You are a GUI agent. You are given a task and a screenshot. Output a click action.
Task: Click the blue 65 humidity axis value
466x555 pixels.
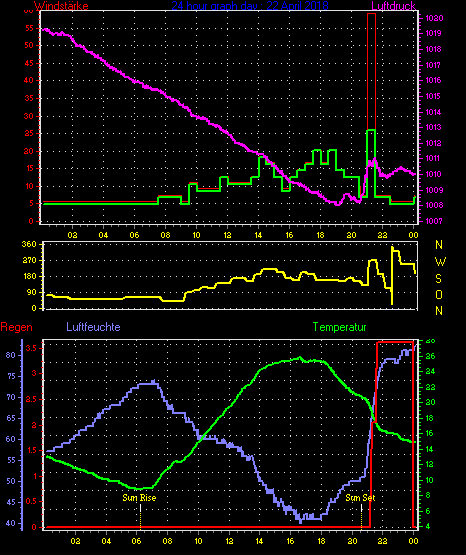(x=11, y=418)
